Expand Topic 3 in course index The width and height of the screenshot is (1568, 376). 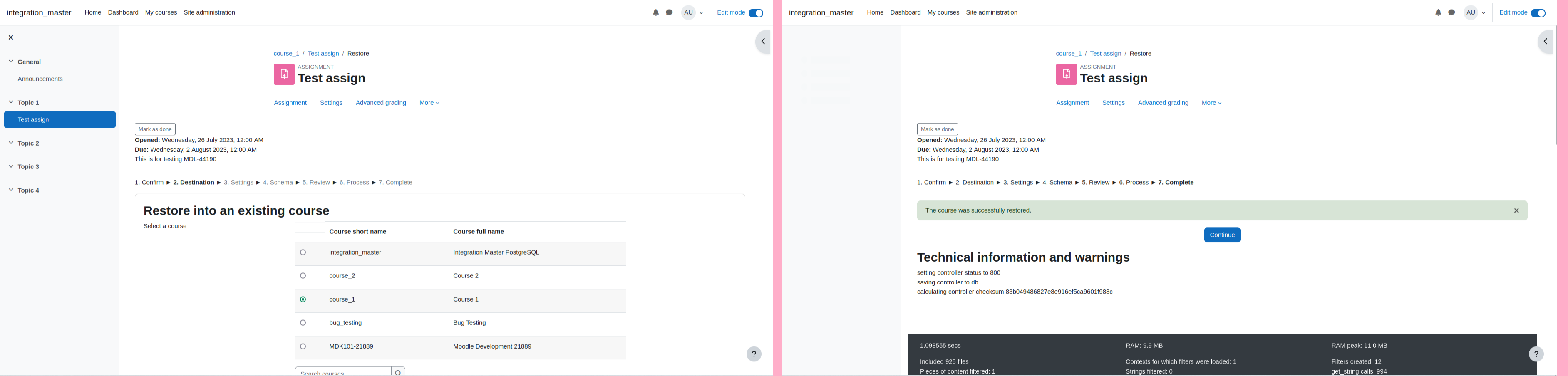pos(11,166)
